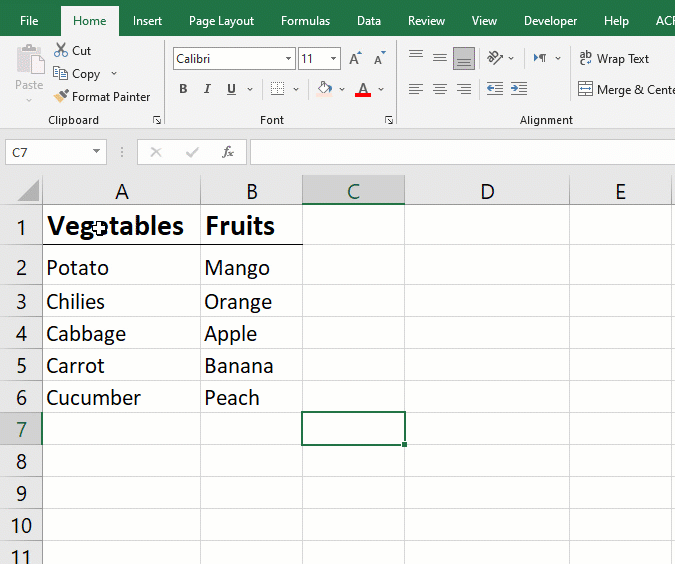
Task: Click the Cut scissors icon
Action: pyautogui.click(x=61, y=50)
